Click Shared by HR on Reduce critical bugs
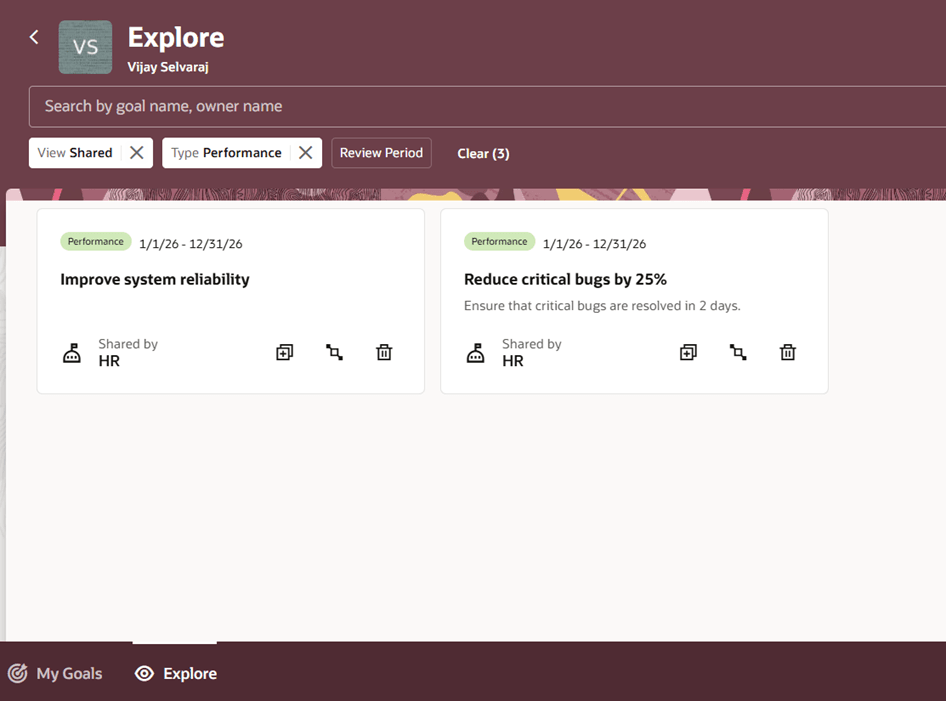Viewport: 946px width, 701px height. tap(532, 352)
